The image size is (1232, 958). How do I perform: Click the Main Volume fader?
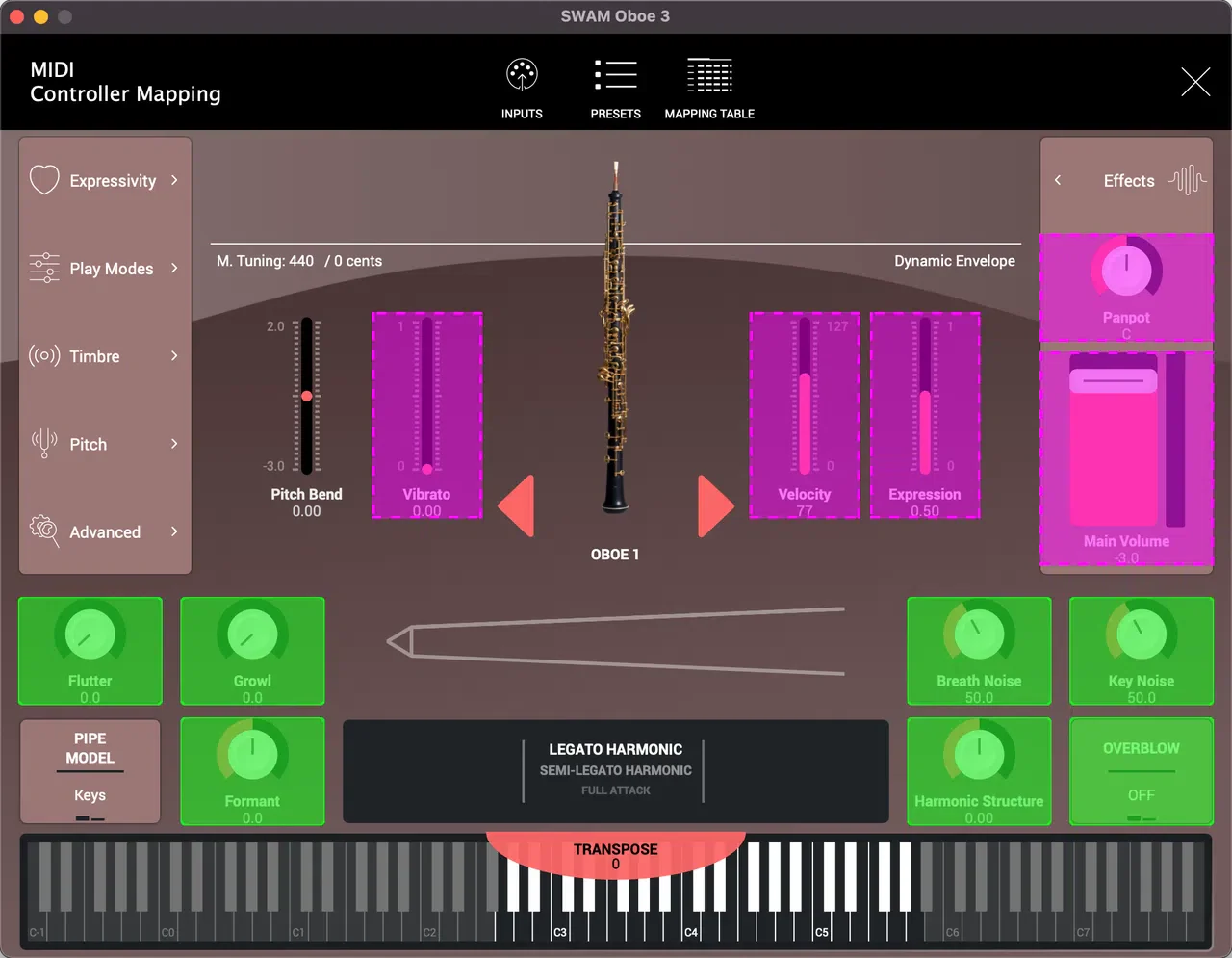[x=1114, y=380]
